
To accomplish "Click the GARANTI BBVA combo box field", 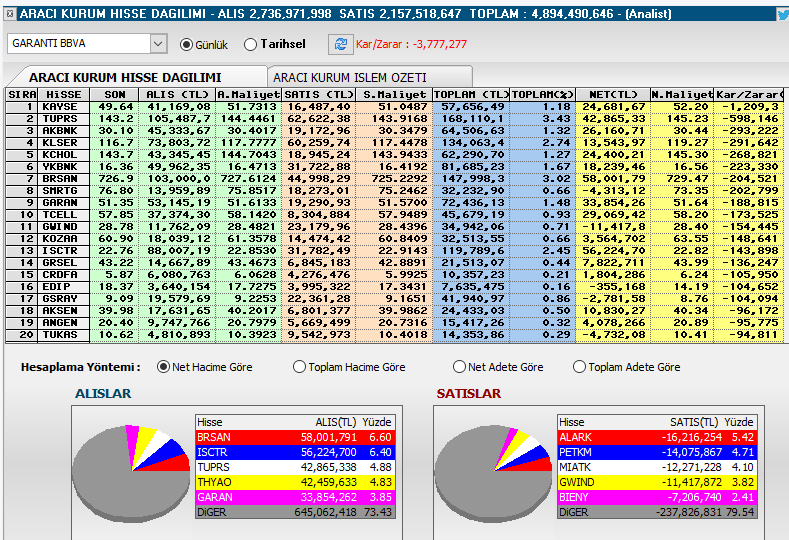I will pyautogui.click(x=87, y=44).
